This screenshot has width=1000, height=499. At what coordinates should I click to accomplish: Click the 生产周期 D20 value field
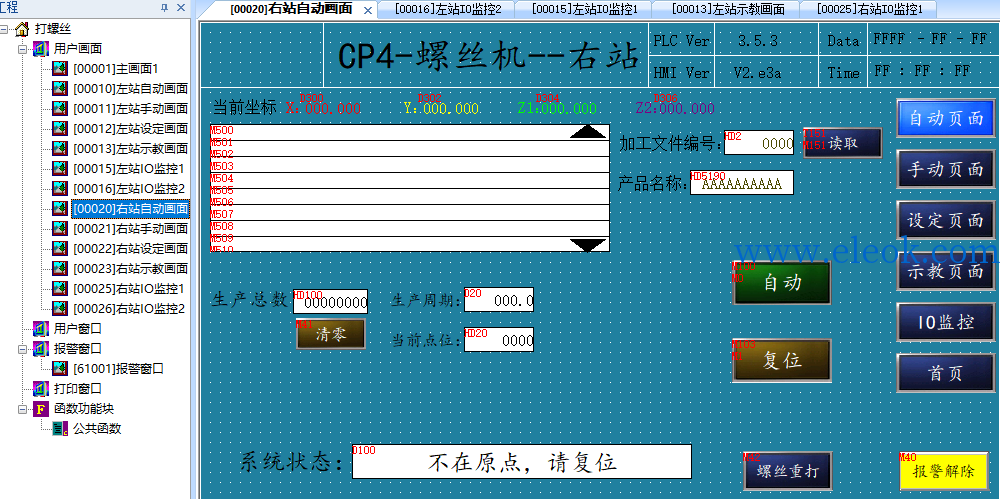(499, 300)
